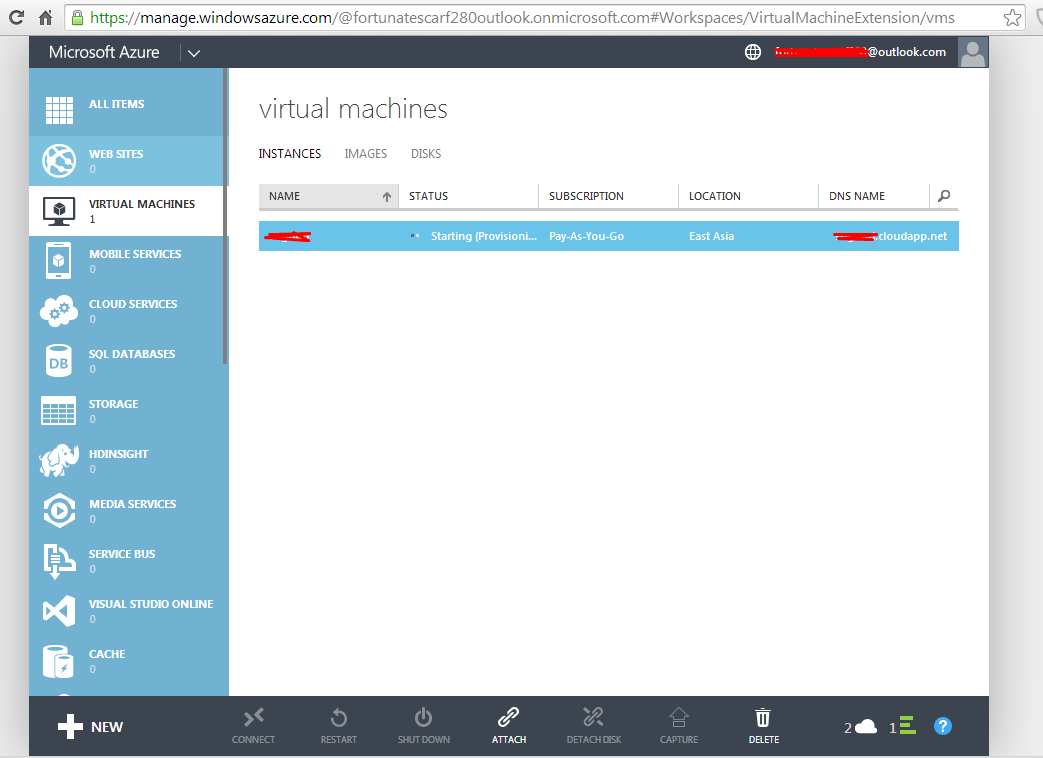Select the redacted VM name cell
1043x758 pixels.
tap(329, 236)
